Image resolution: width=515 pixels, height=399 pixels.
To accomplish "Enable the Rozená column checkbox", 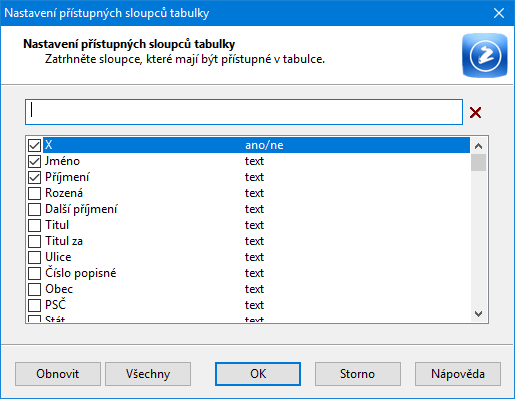I will 34,193.
